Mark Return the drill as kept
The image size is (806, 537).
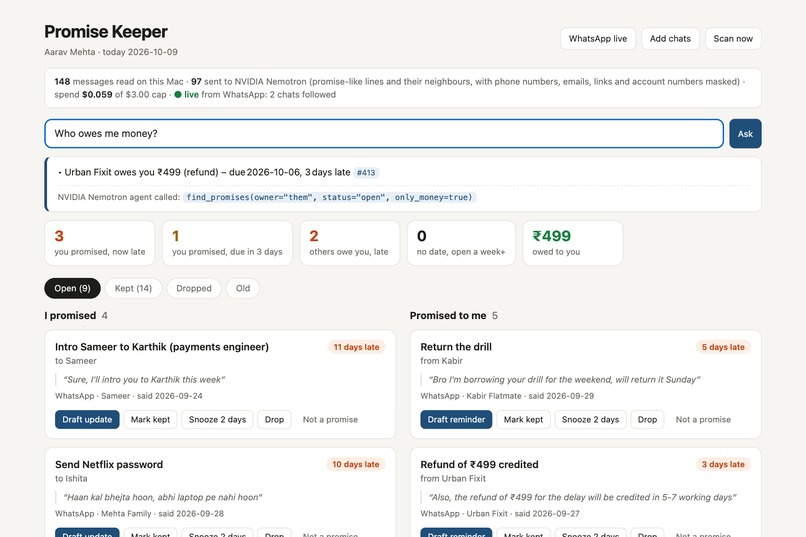pos(523,419)
